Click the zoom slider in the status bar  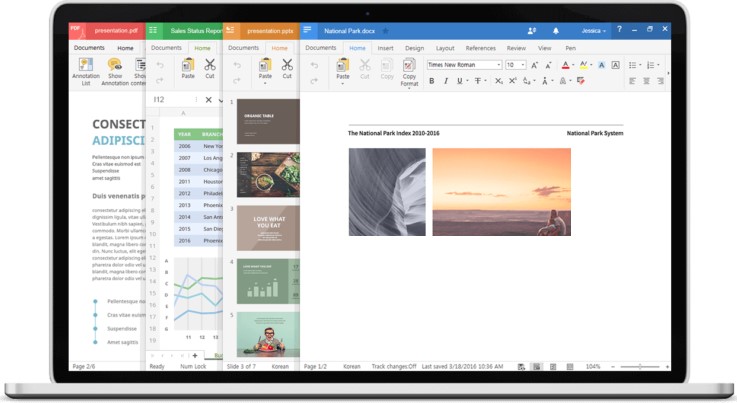pos(640,366)
